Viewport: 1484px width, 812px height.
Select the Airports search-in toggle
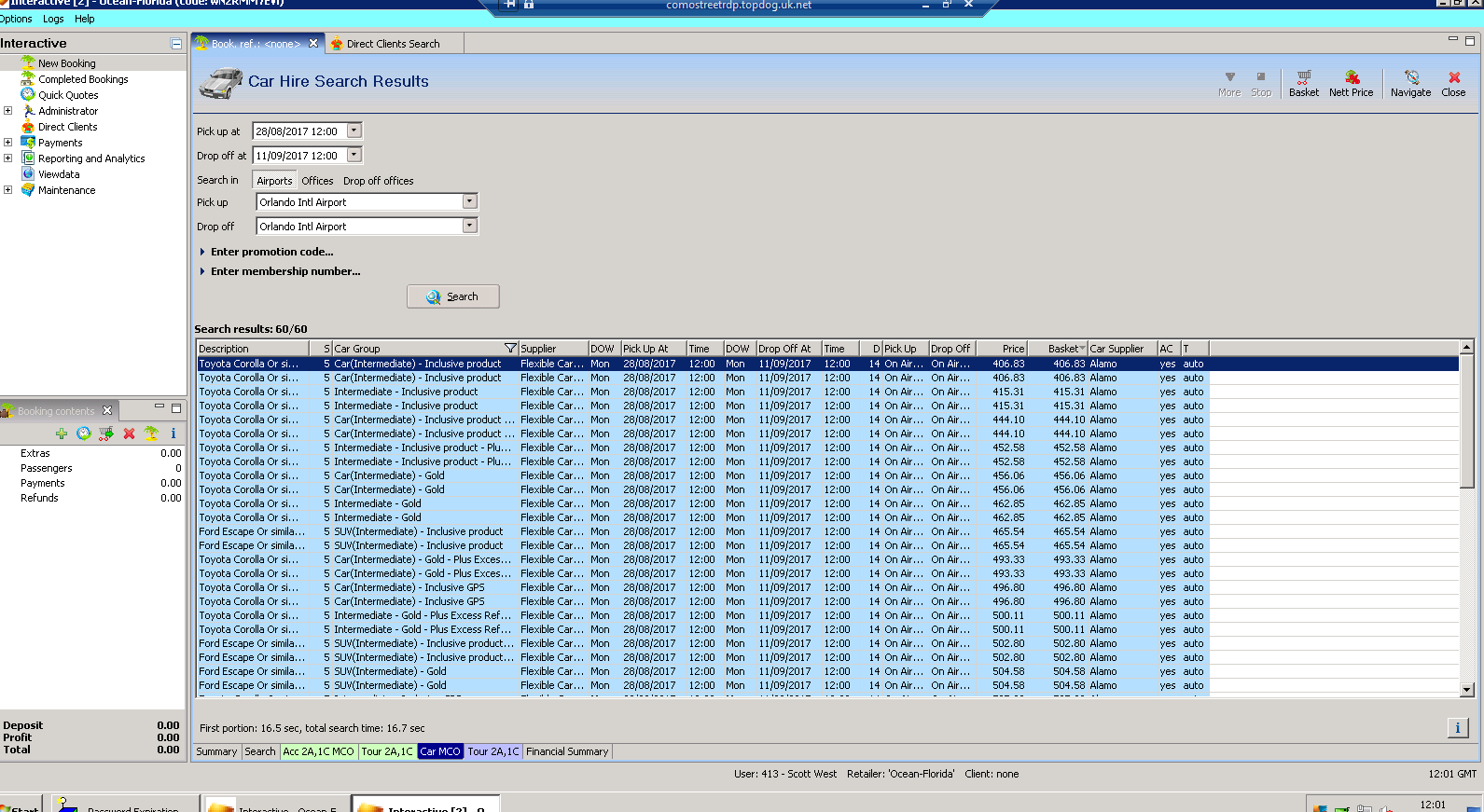click(x=274, y=181)
